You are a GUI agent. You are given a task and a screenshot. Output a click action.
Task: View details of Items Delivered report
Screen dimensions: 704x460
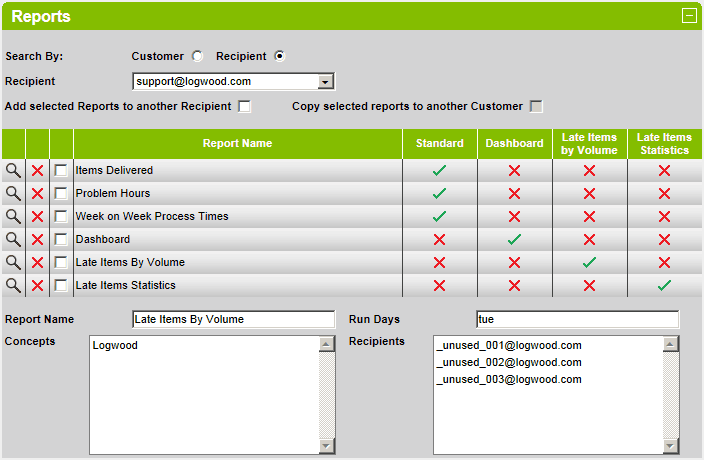[x=13, y=171]
